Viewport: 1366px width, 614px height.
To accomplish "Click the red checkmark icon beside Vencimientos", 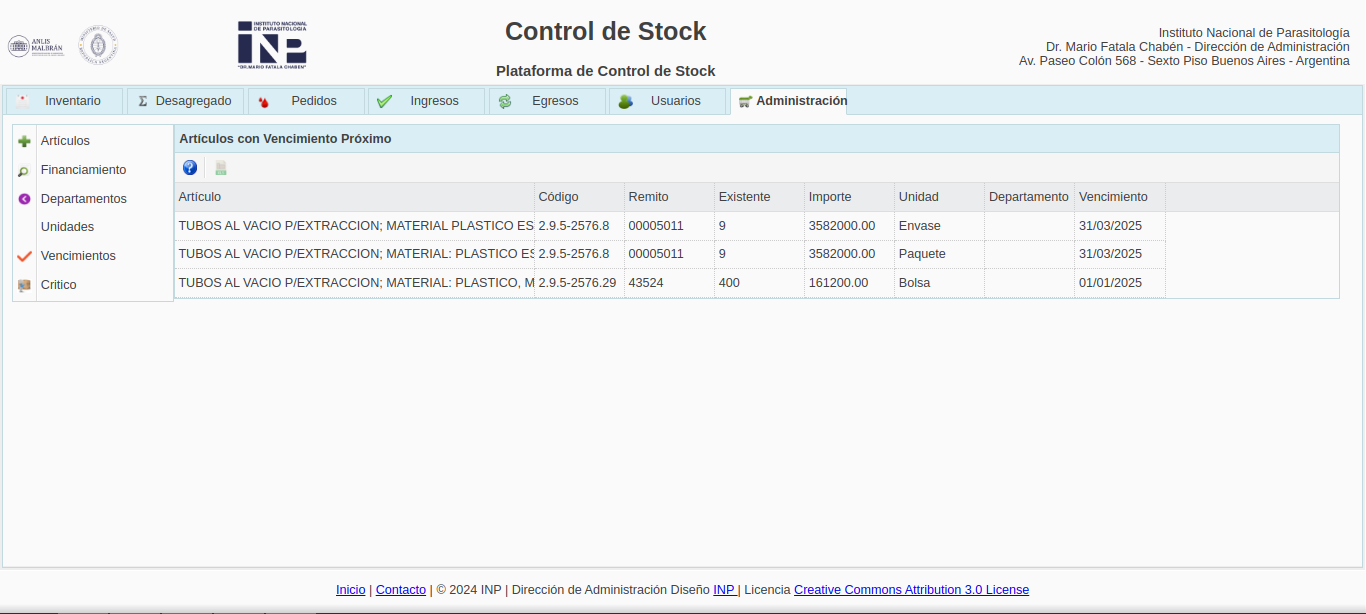I will coord(25,256).
